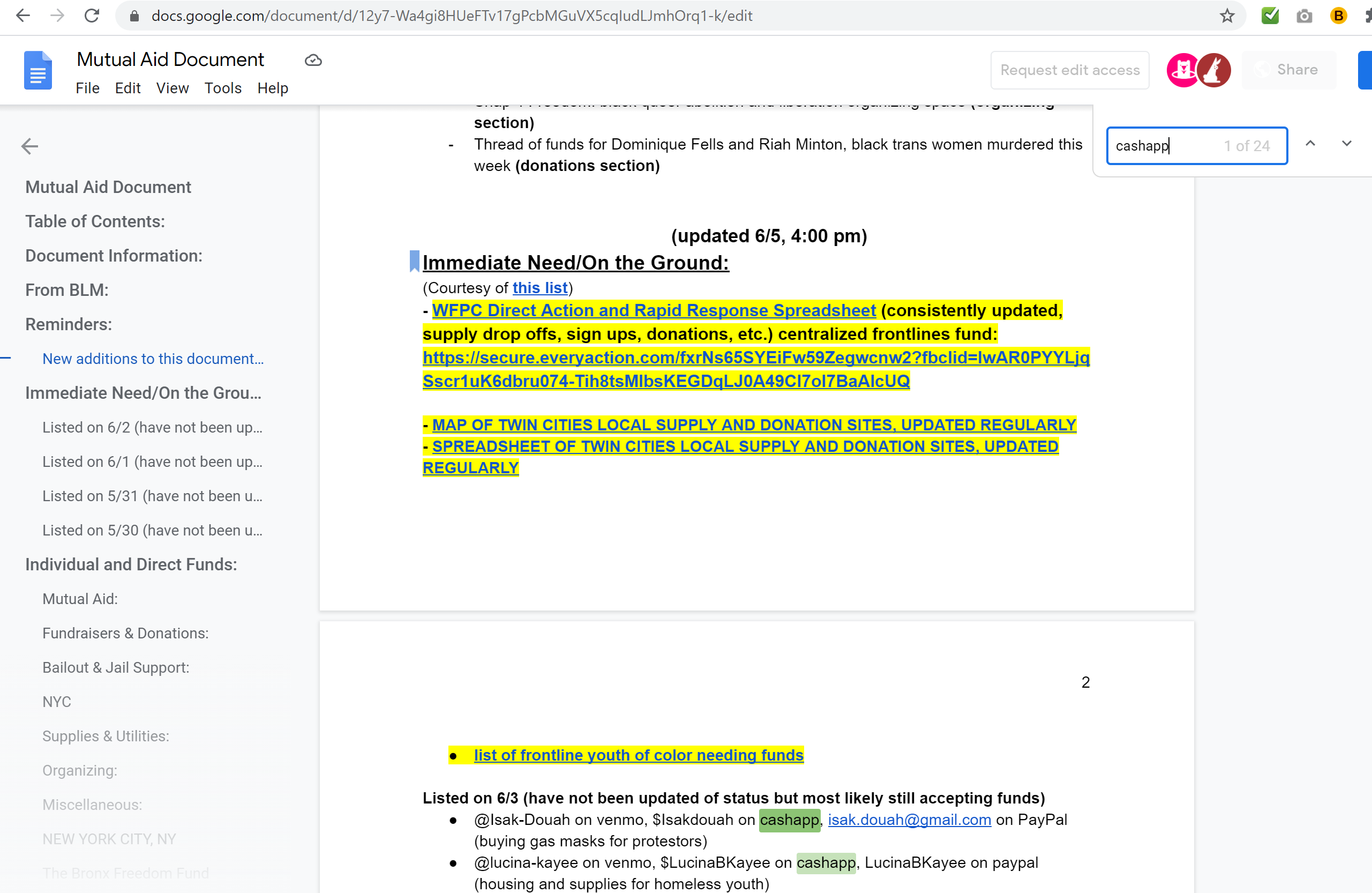The width and height of the screenshot is (1372, 893).
Task: Jump to Individual and Direct Funds outline entry
Action: pos(131,564)
